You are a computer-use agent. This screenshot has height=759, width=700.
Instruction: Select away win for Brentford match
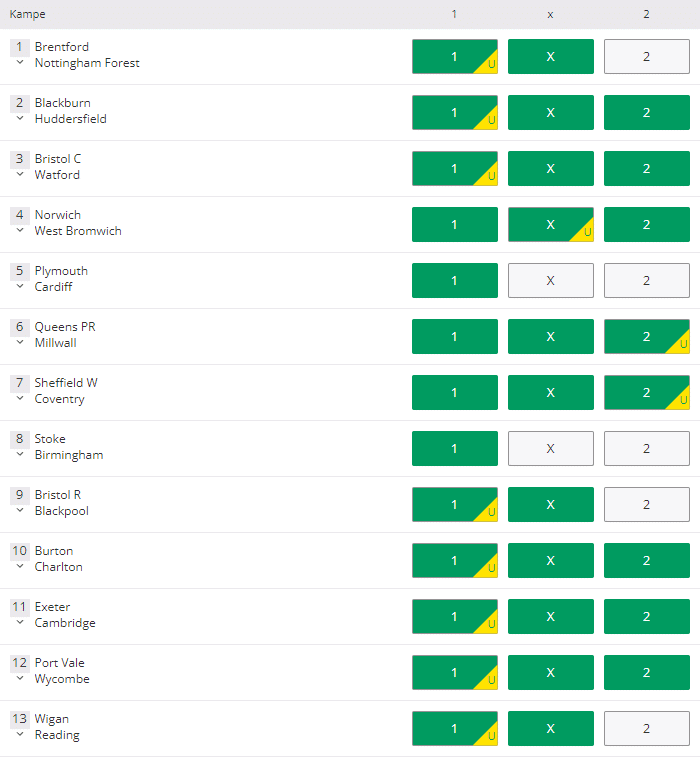click(x=646, y=57)
